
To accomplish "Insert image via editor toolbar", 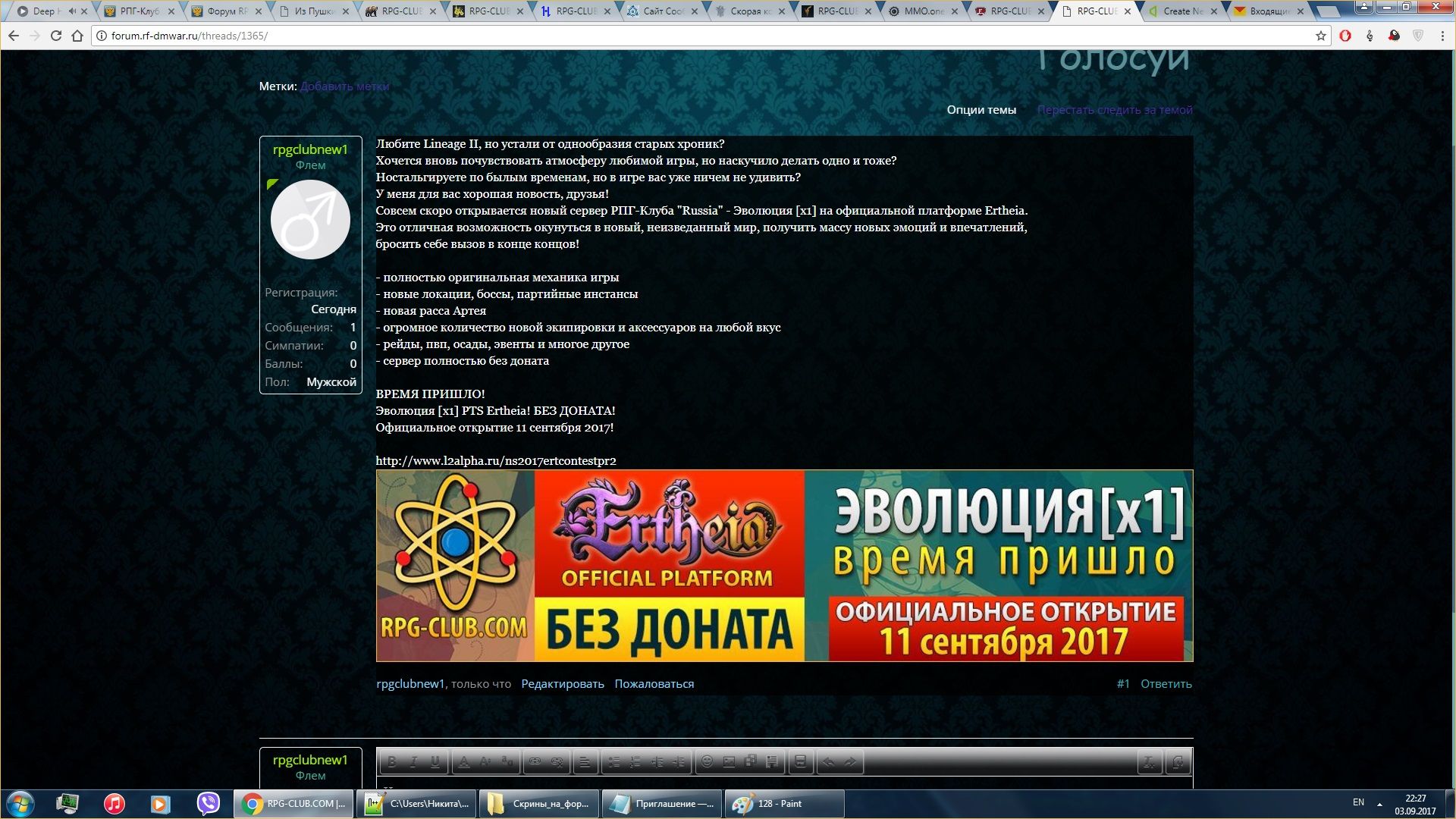I will click(729, 762).
